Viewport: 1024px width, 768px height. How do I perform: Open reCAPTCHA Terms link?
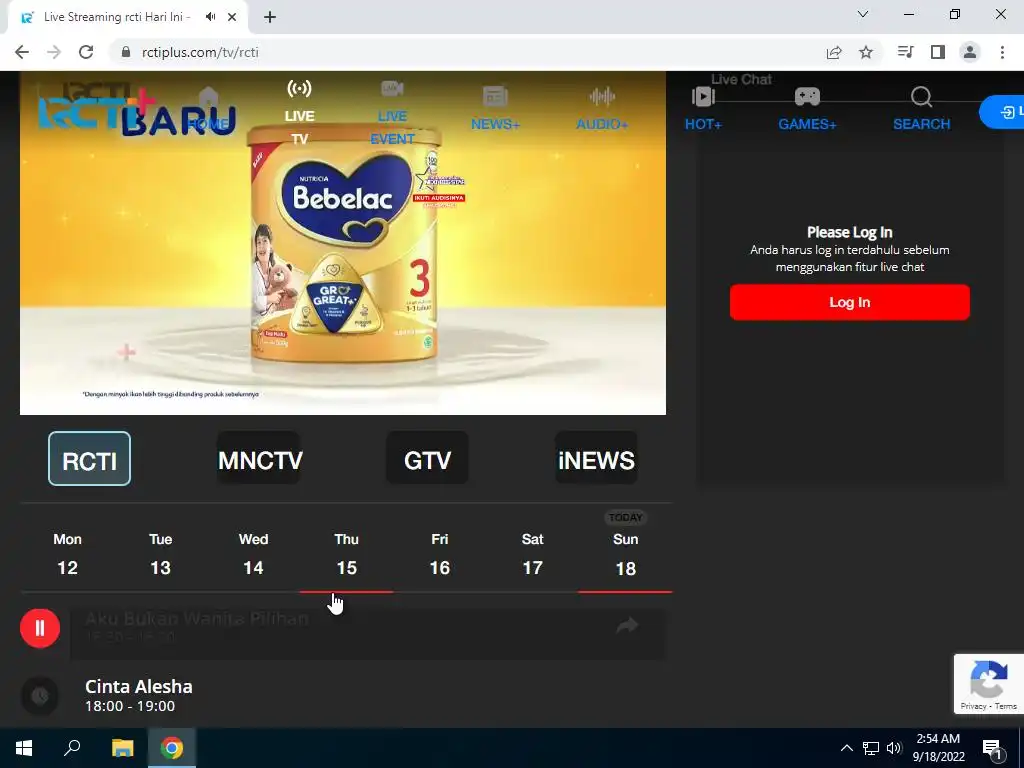tap(1006, 706)
